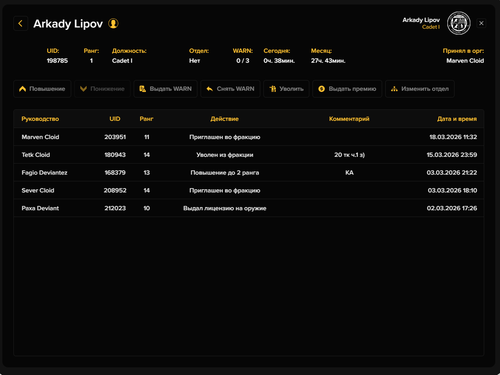Click the Руководство column header

[x=40, y=119]
